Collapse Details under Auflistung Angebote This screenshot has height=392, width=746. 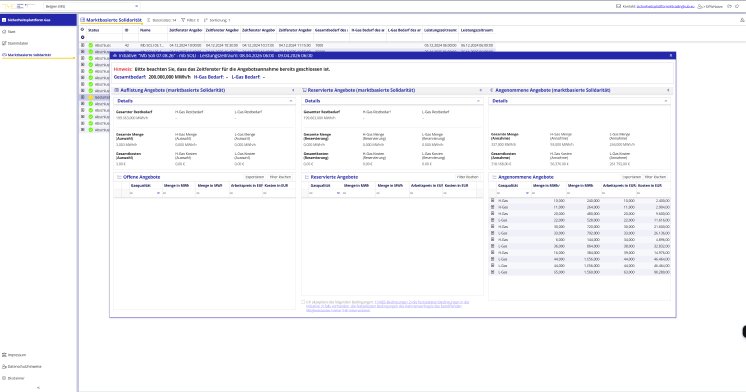click(x=291, y=101)
